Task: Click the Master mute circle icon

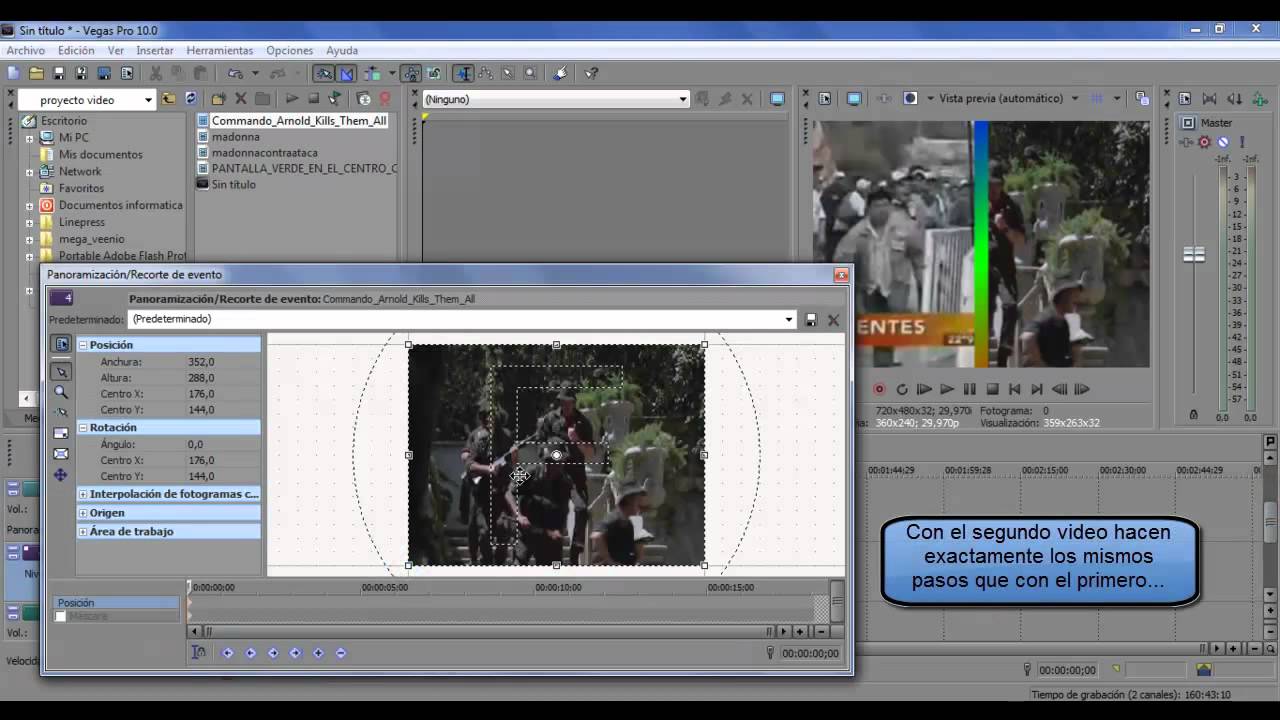Action: pyautogui.click(x=1222, y=142)
